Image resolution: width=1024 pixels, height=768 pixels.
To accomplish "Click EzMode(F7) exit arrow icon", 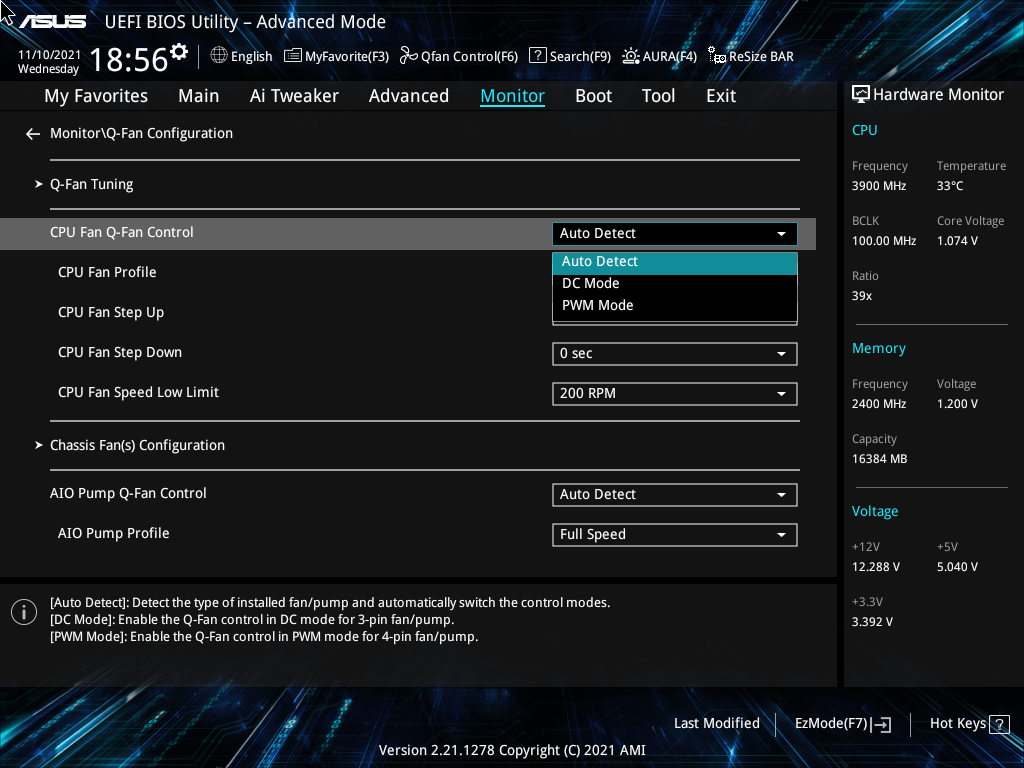I will tap(881, 724).
